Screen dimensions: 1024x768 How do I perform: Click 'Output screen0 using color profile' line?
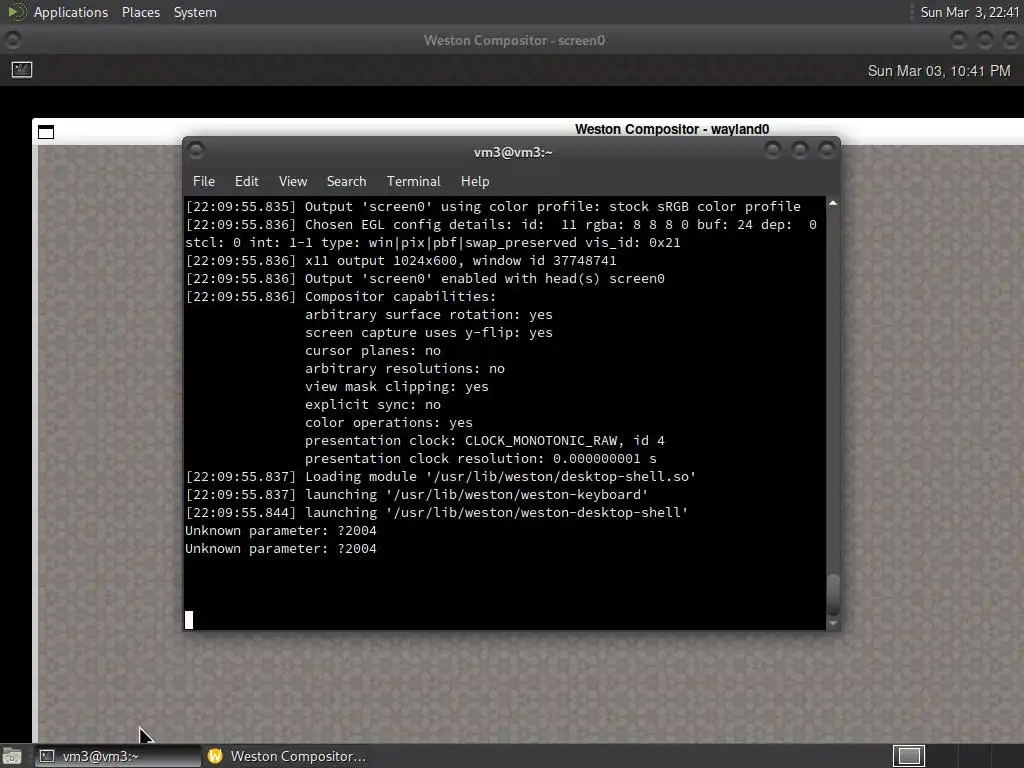pyautogui.click(x=493, y=206)
